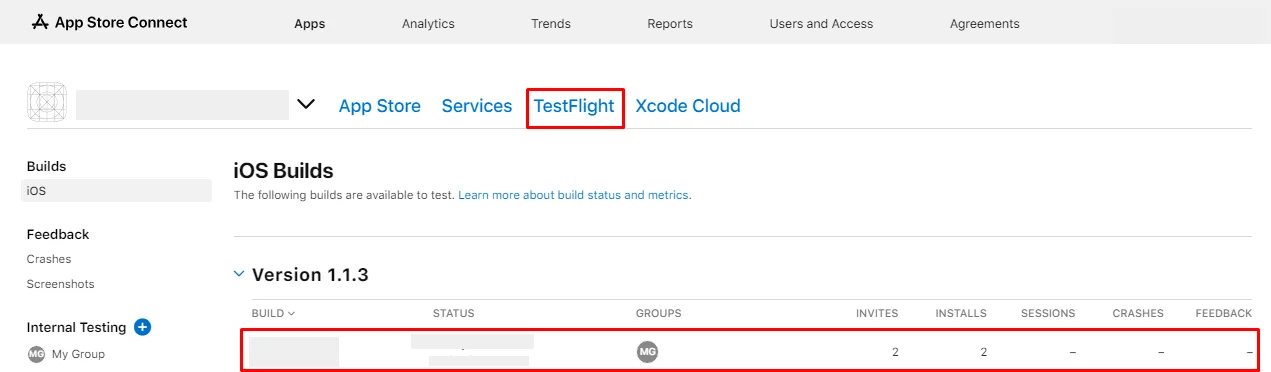Viewport: 1271px width, 372px height.
Task: Click the app icon placeholder thumbnail
Action: (x=46, y=102)
